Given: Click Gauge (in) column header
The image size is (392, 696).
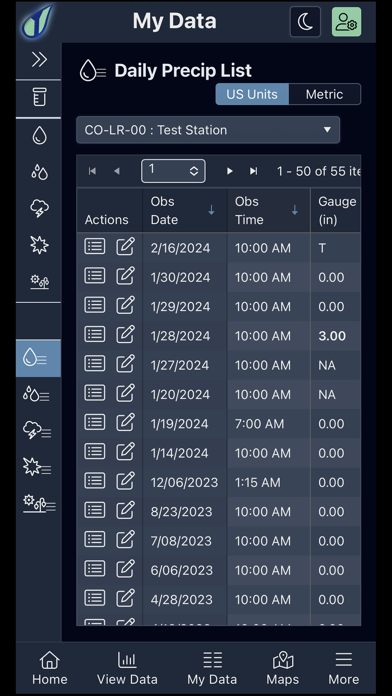Looking at the screenshot, I should coord(336,210).
